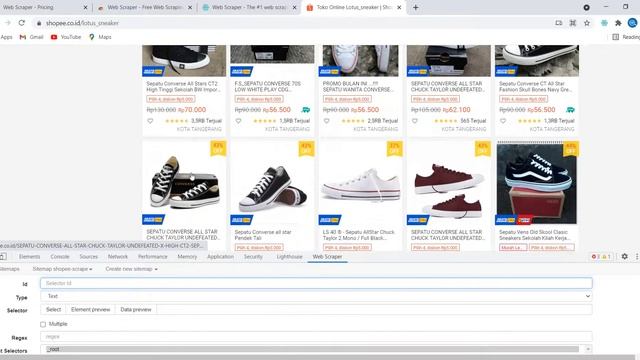
Task: Click the 565 Terjual sold count
Action: click(473, 121)
